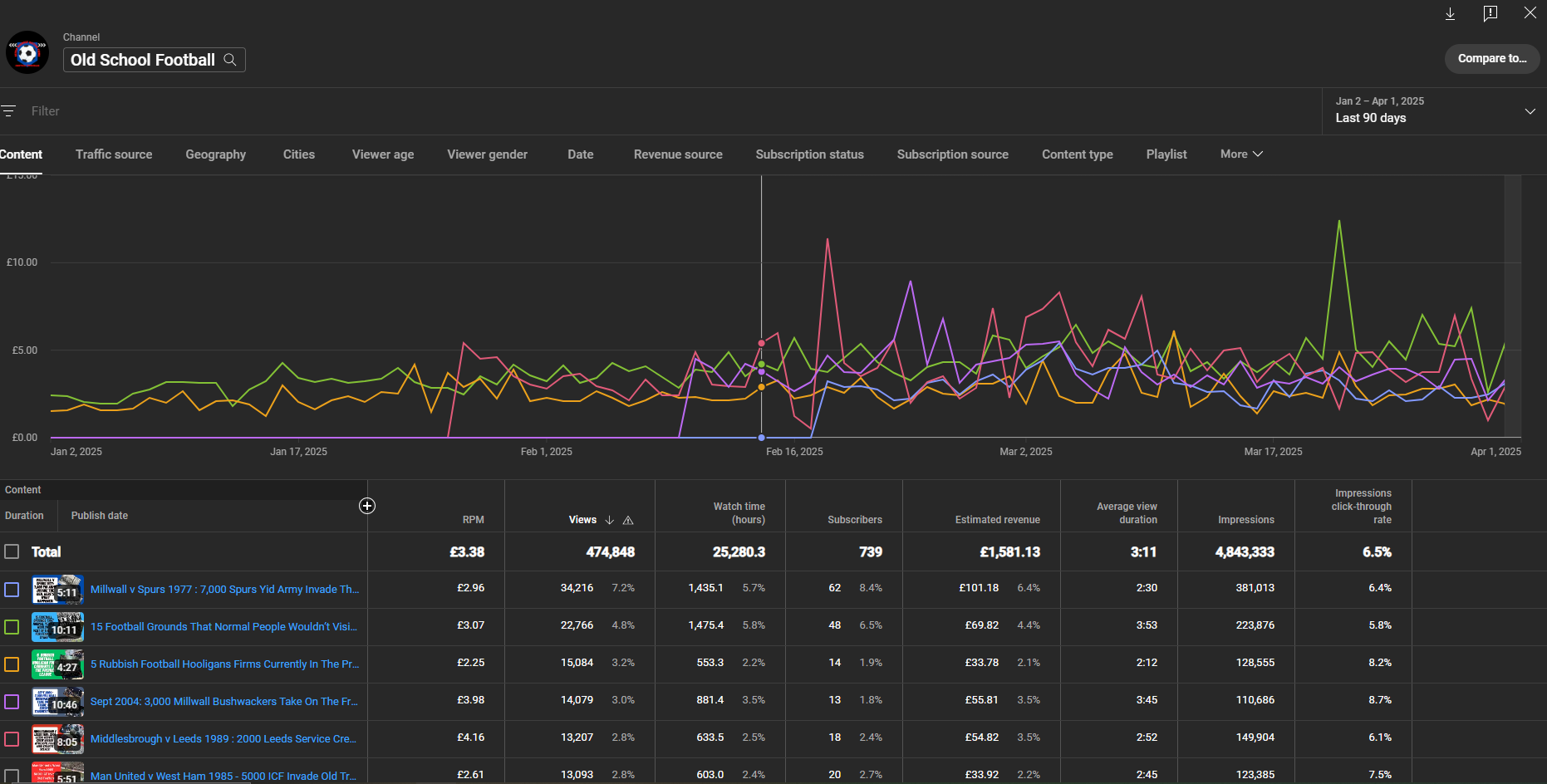Sort by Average view duration column header
The height and width of the screenshot is (784, 1547).
point(1127,513)
